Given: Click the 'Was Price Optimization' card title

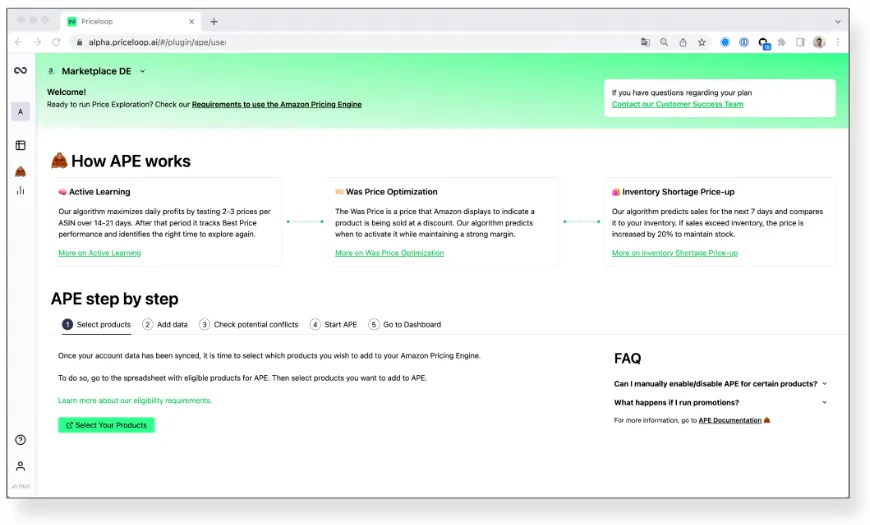Looking at the screenshot, I should (x=391, y=191).
